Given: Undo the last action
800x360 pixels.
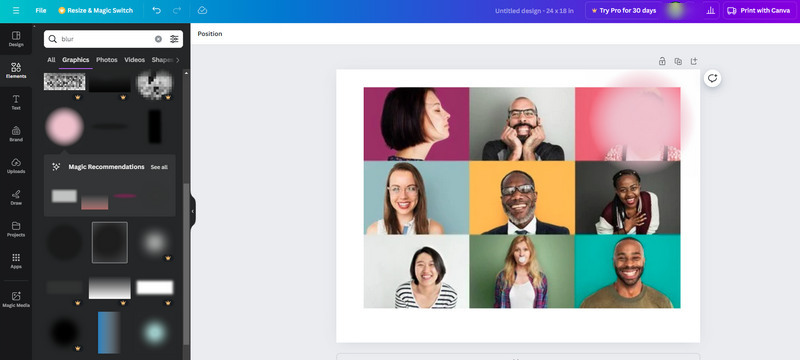Looking at the screenshot, I should point(157,10).
